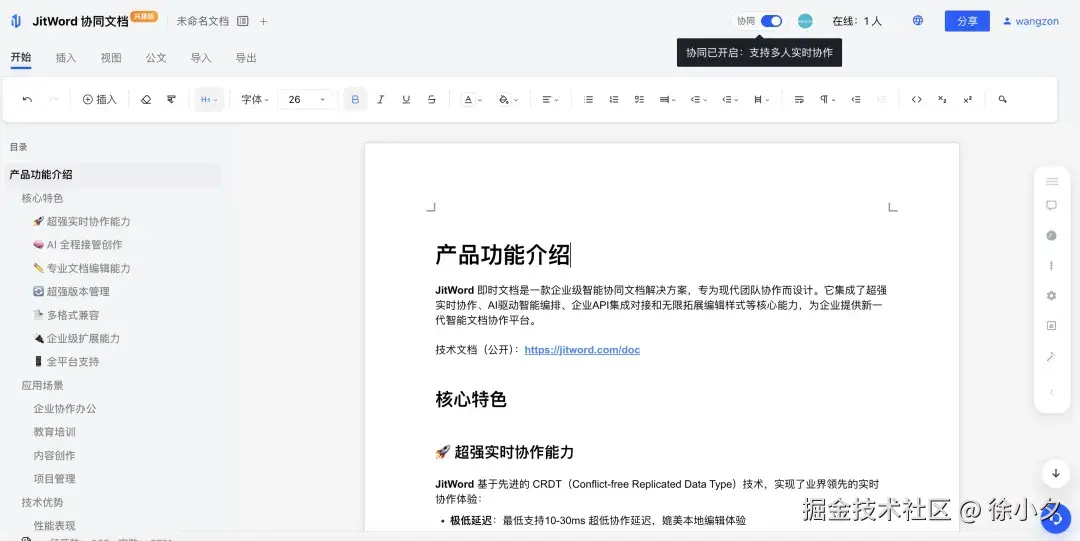The image size is (1080, 541).
Task: Switch to the 导入 tab
Action: (x=200, y=58)
